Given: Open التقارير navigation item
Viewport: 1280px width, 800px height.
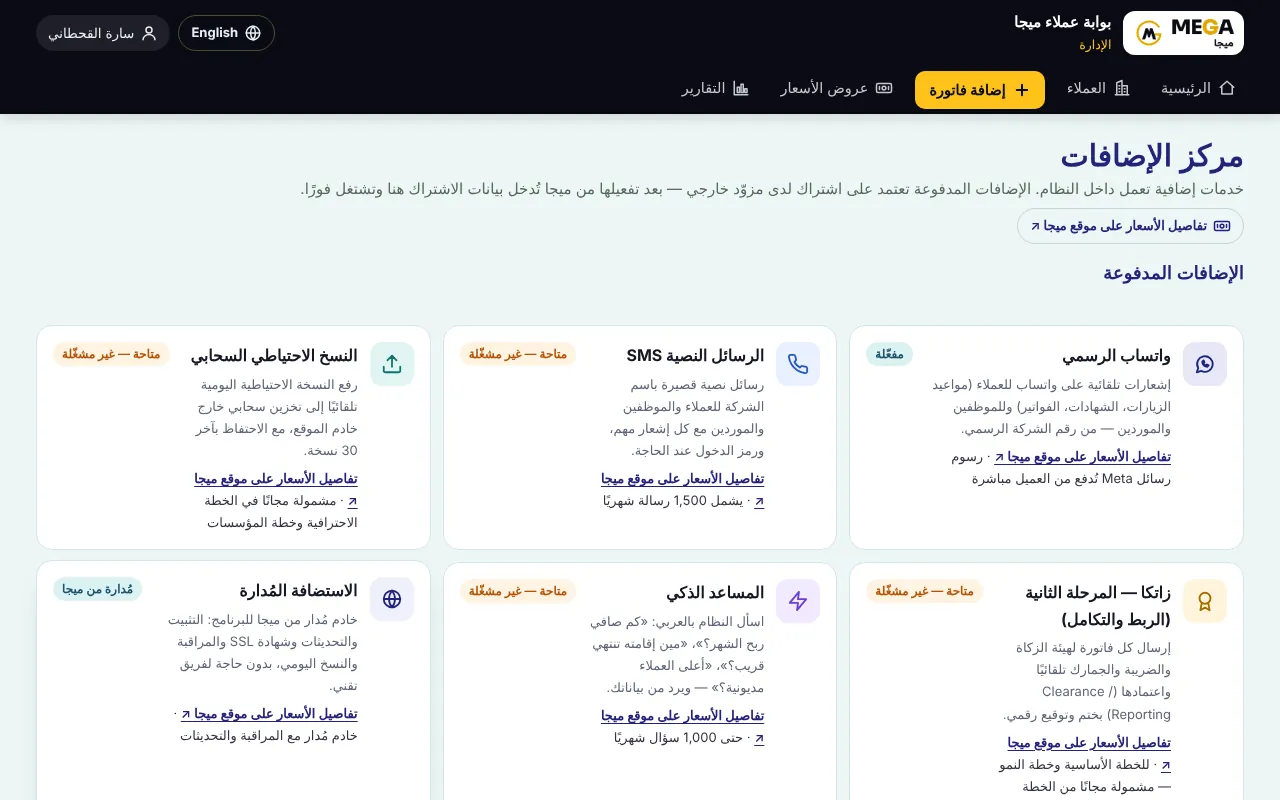Looking at the screenshot, I should click(x=715, y=88).
